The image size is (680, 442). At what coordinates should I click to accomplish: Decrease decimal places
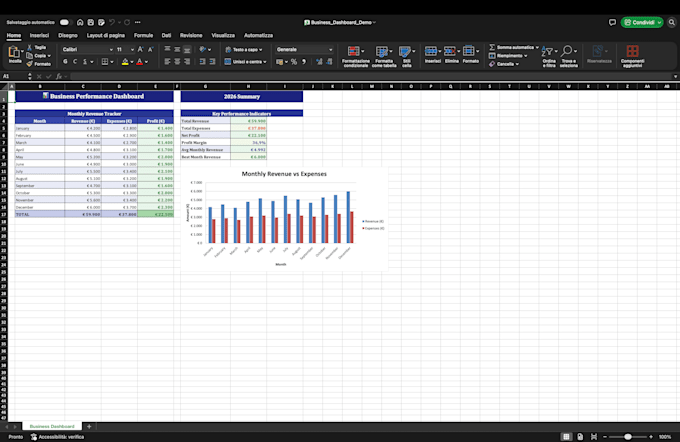coord(329,62)
